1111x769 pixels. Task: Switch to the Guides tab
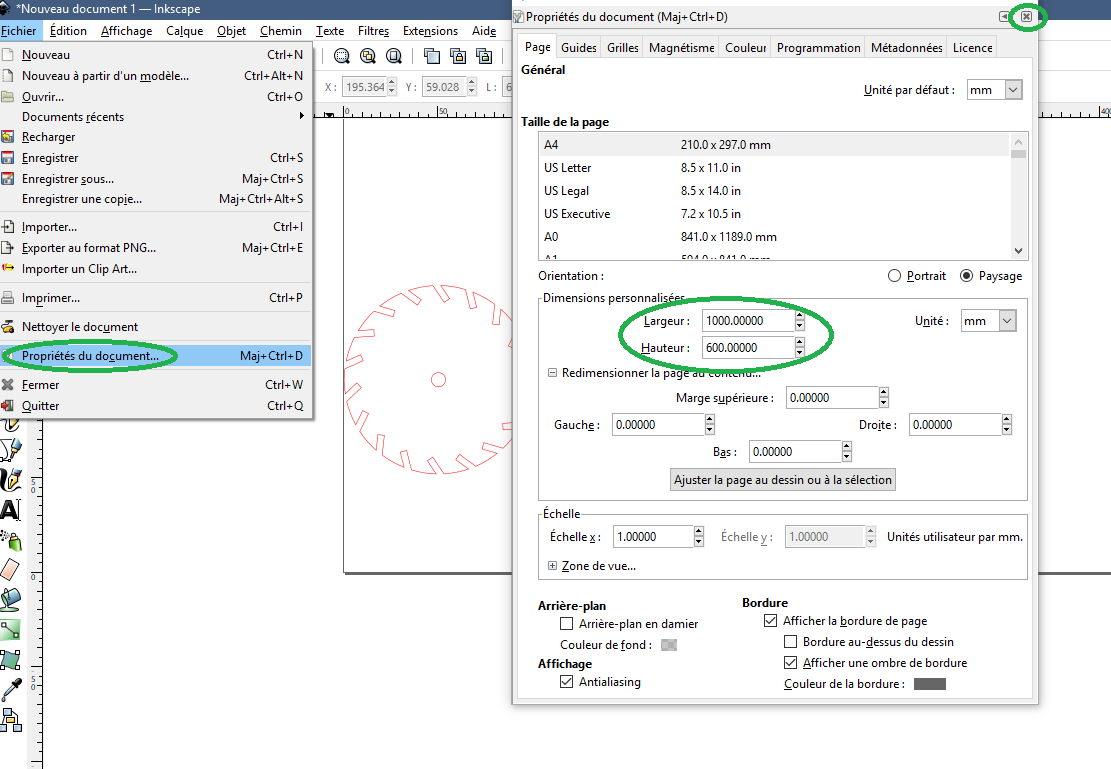coord(579,47)
